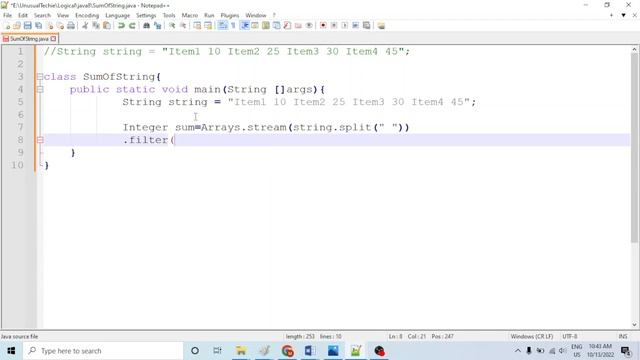Screen dimensions: 640x360
Task: Click the vertical scrollbar down arrow
Action: (634, 325)
